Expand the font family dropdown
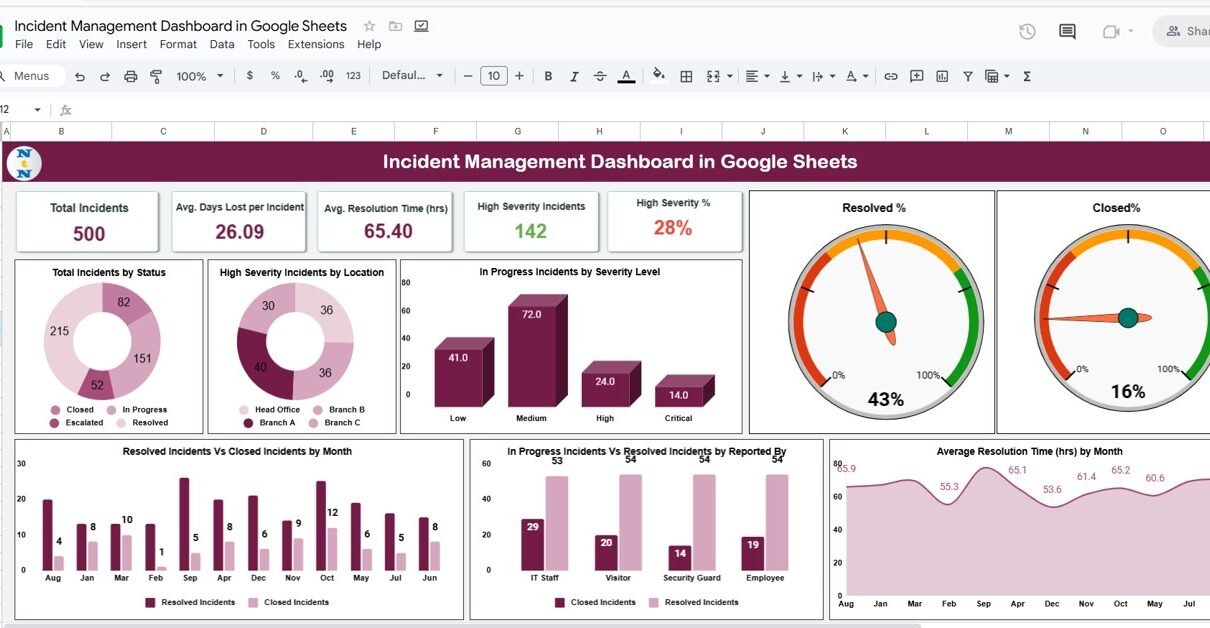Image resolution: width=1210 pixels, height=628 pixels. click(x=412, y=76)
